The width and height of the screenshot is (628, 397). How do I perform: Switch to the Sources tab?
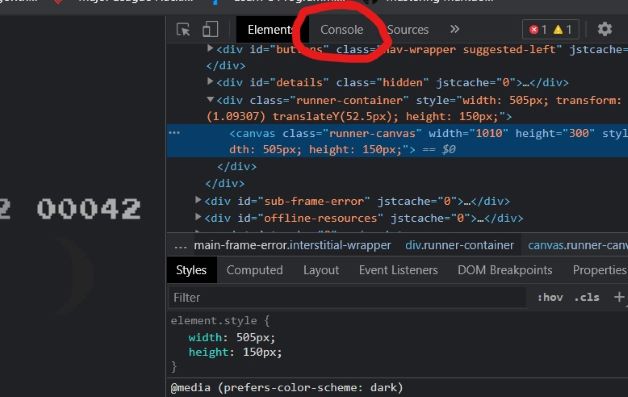tap(408, 30)
